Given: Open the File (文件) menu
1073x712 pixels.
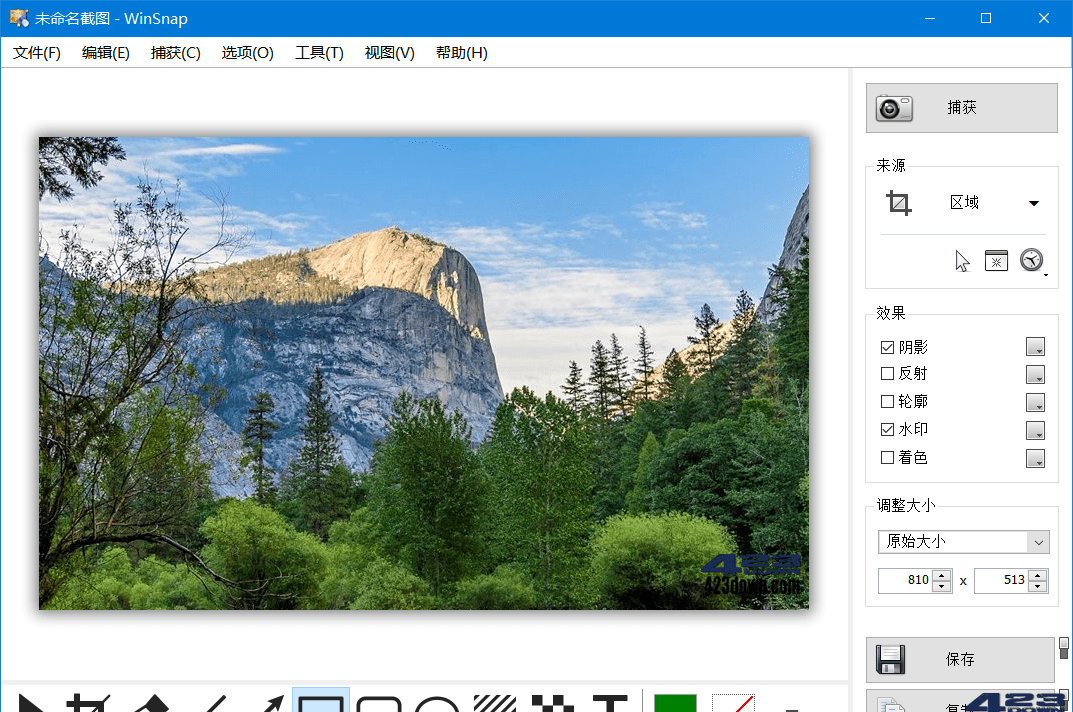Looking at the screenshot, I should point(37,53).
